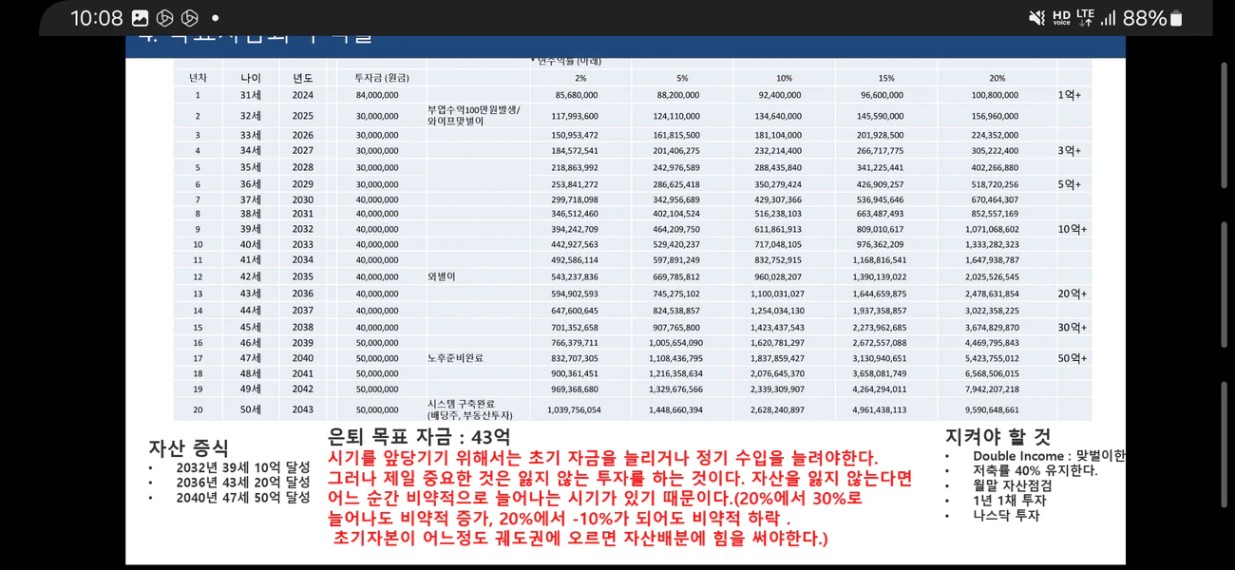Image resolution: width=1235 pixels, height=570 pixels.
Task: Tap the LTE network indicator
Action: (x=1086, y=18)
